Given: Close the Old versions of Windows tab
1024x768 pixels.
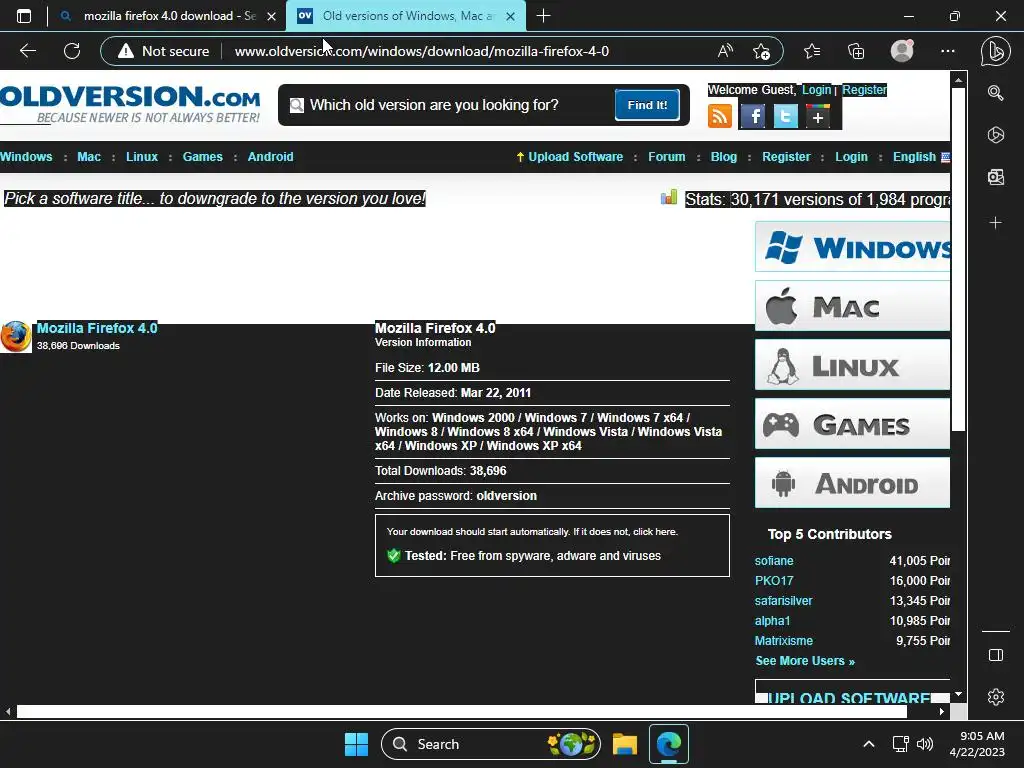Looking at the screenshot, I should [x=511, y=16].
